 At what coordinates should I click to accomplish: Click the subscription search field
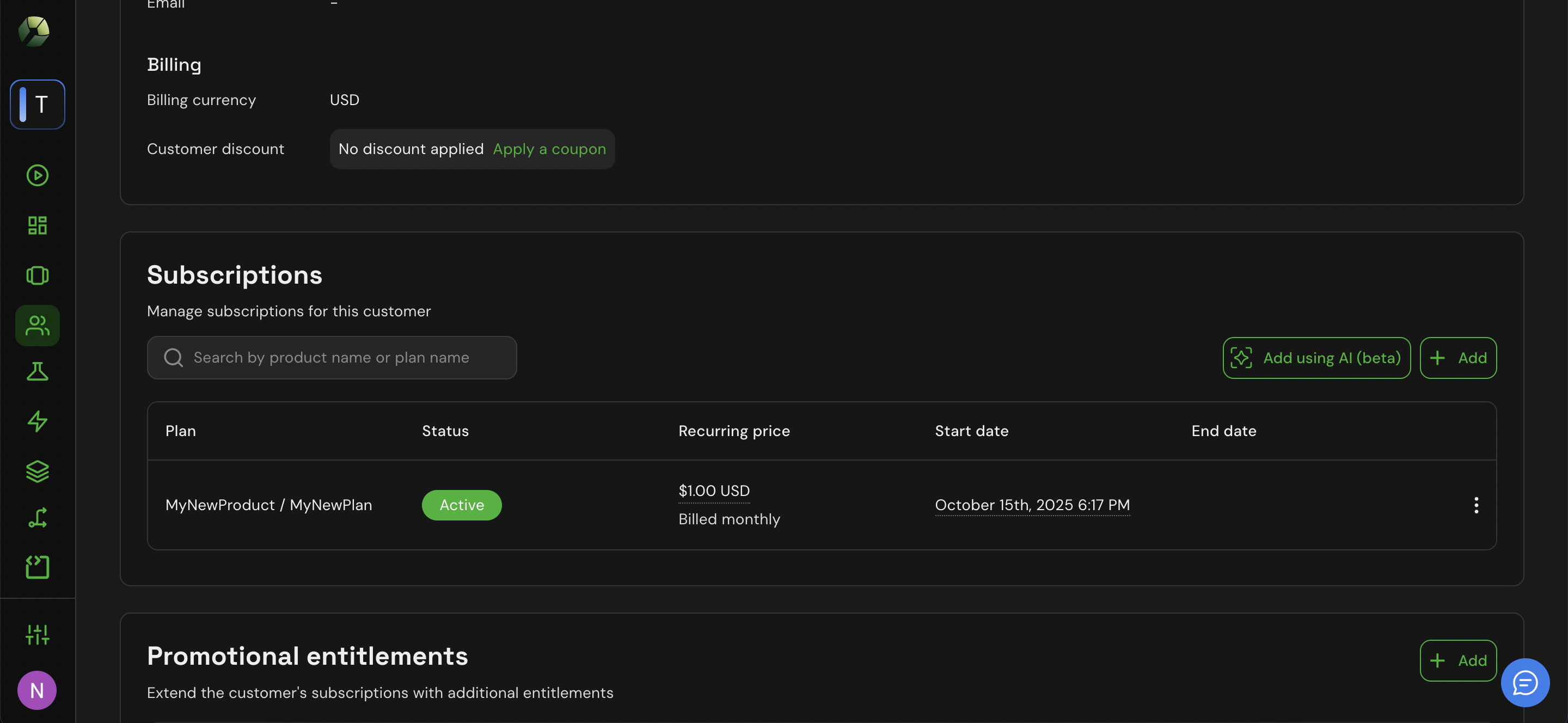pyautogui.click(x=332, y=358)
